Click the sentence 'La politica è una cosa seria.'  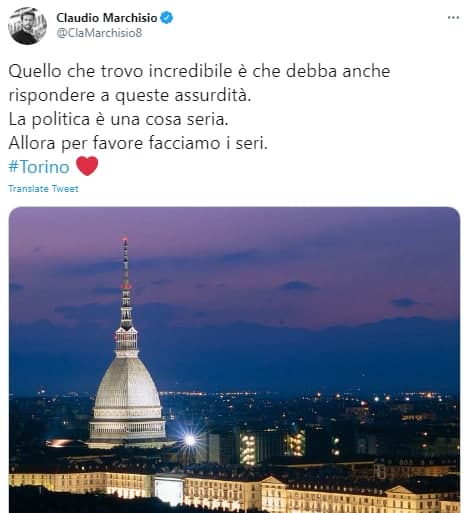(x=118, y=119)
